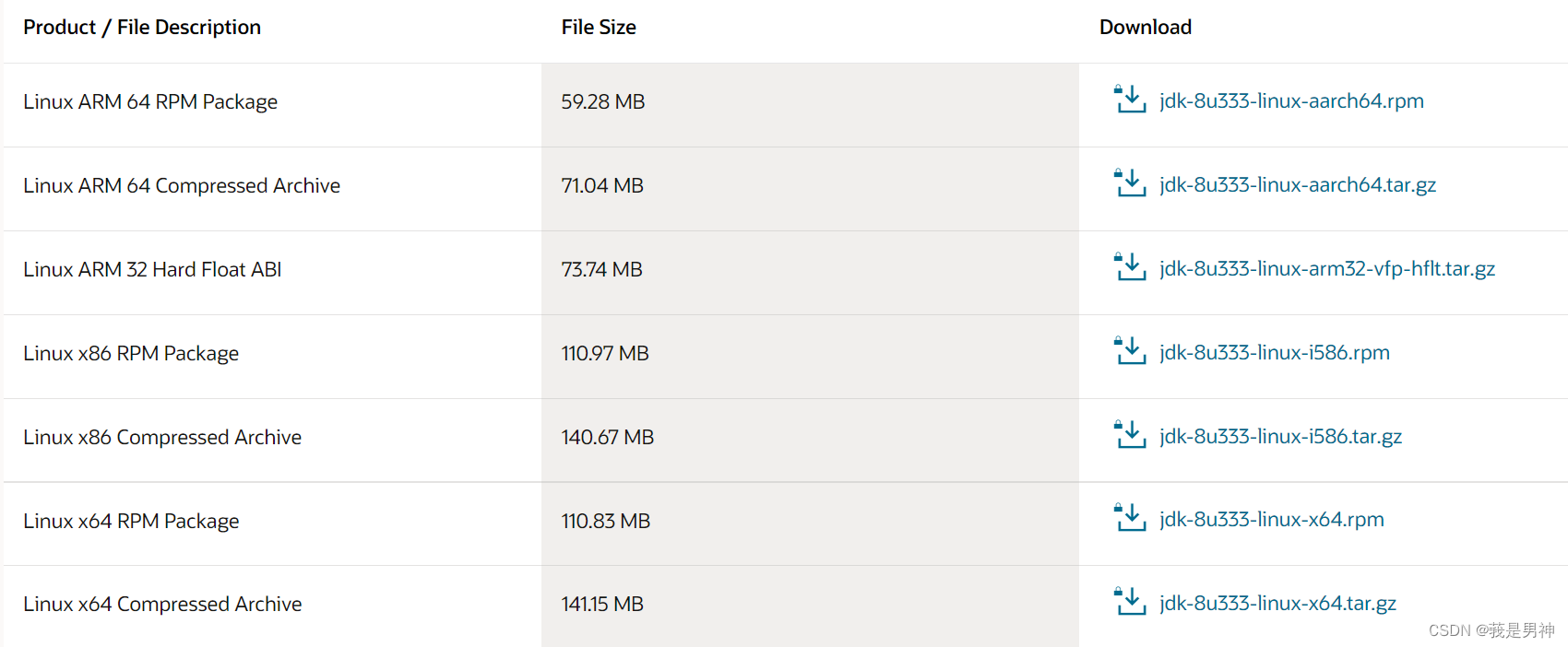Viewport: 1568px width, 647px height.
Task: Click download icon for jdk-8u333-linux-x64.tar.gz
Action: 1130,601
